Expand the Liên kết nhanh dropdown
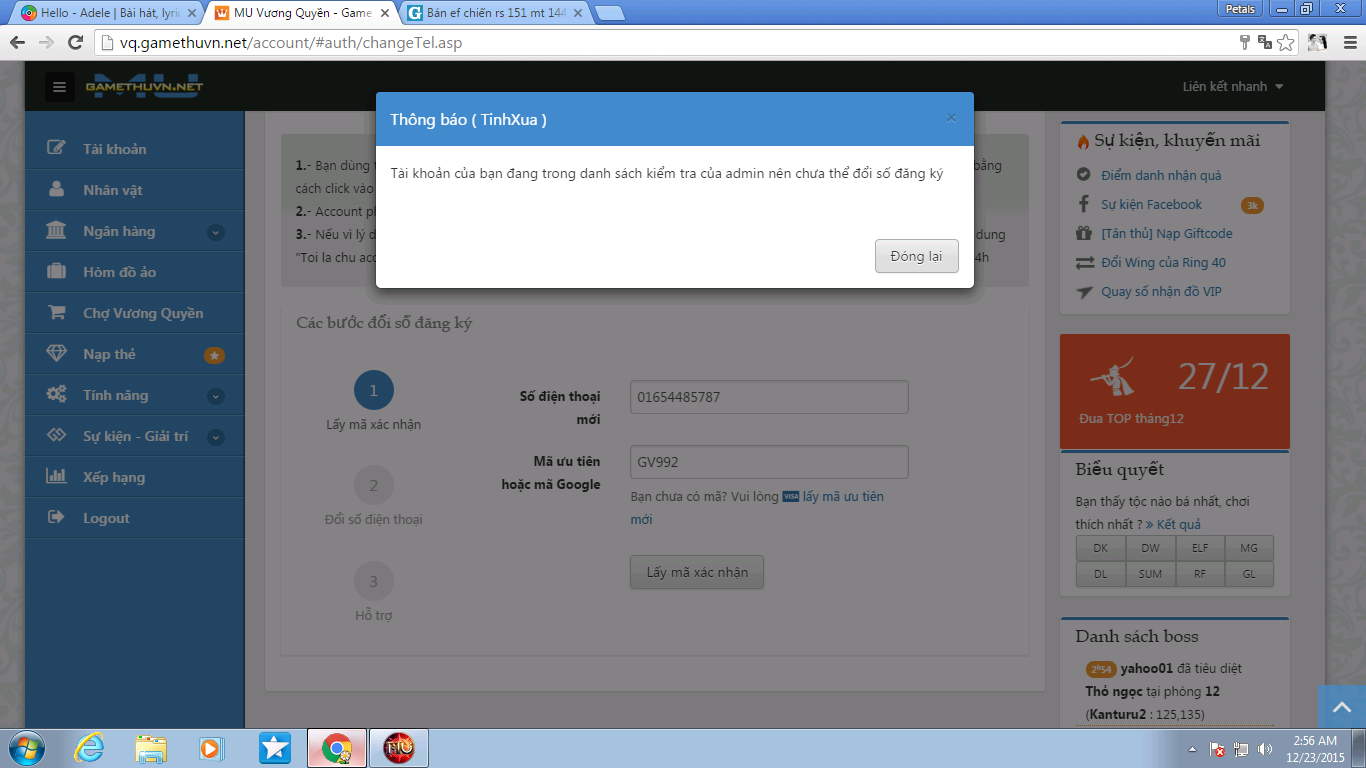Screen dimensions: 1366x768 point(1232,87)
